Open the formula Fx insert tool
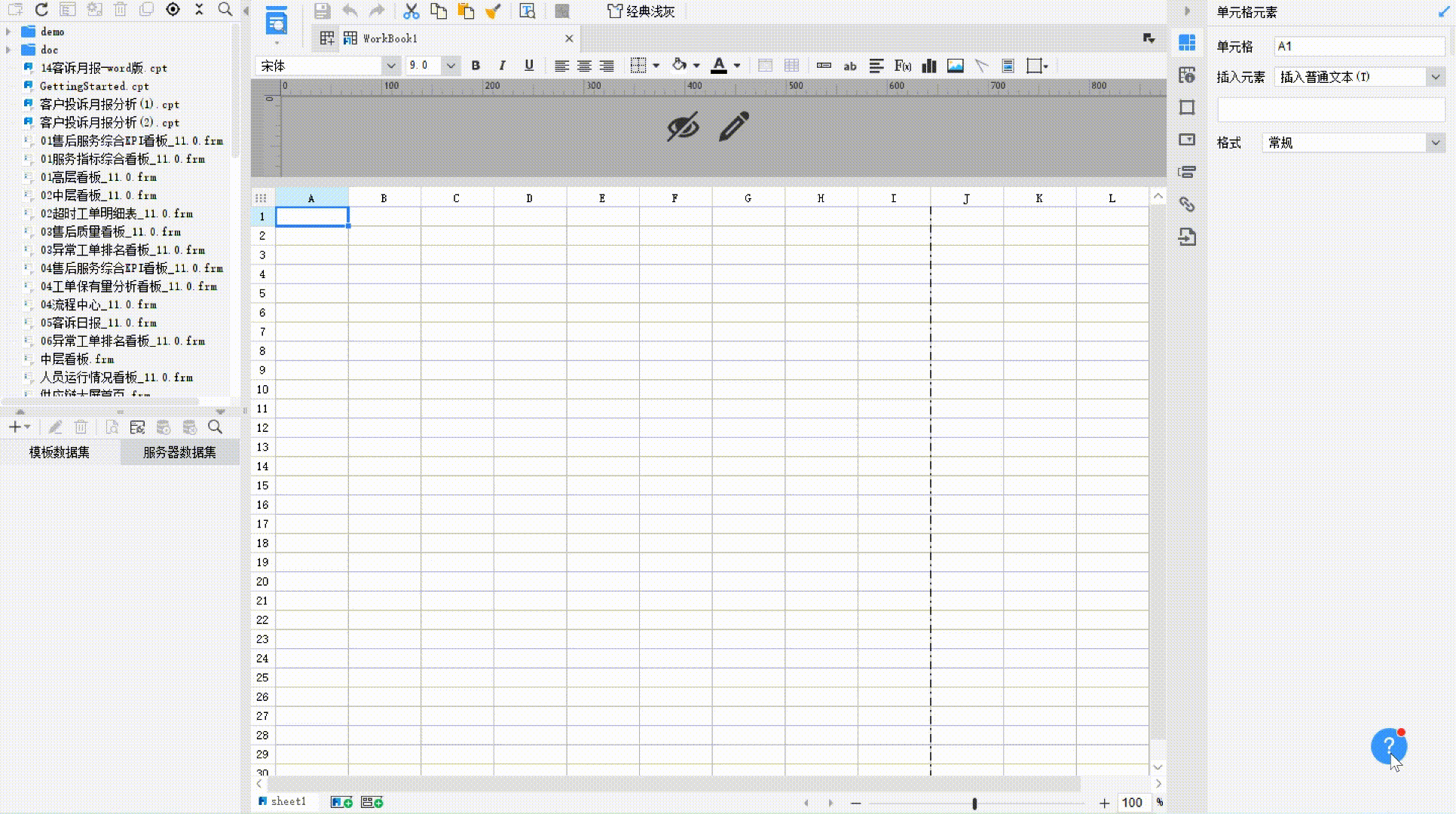The image size is (1456, 814). click(903, 66)
